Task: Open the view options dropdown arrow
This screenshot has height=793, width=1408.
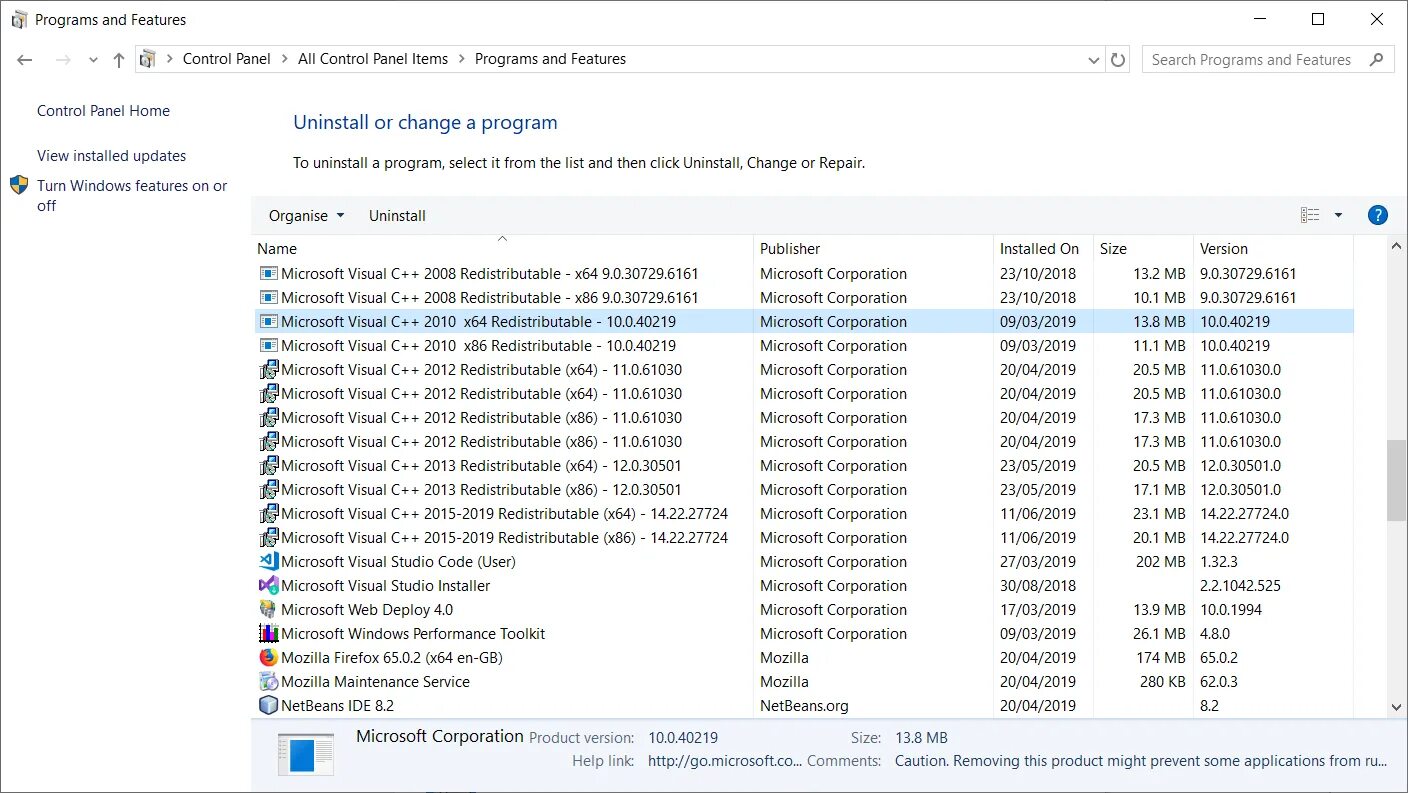Action: 1338,215
